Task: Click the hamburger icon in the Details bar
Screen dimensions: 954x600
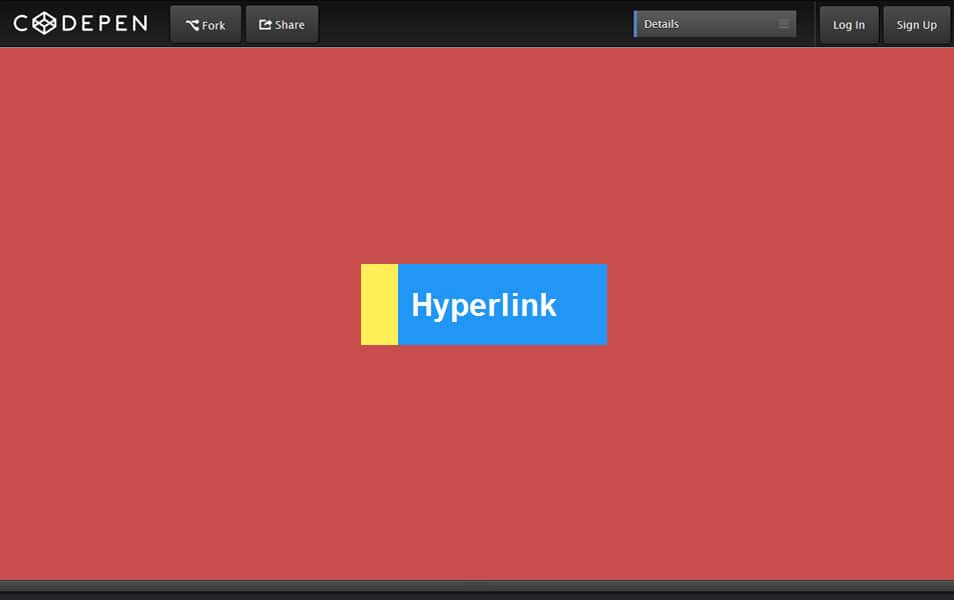Action: tap(783, 23)
